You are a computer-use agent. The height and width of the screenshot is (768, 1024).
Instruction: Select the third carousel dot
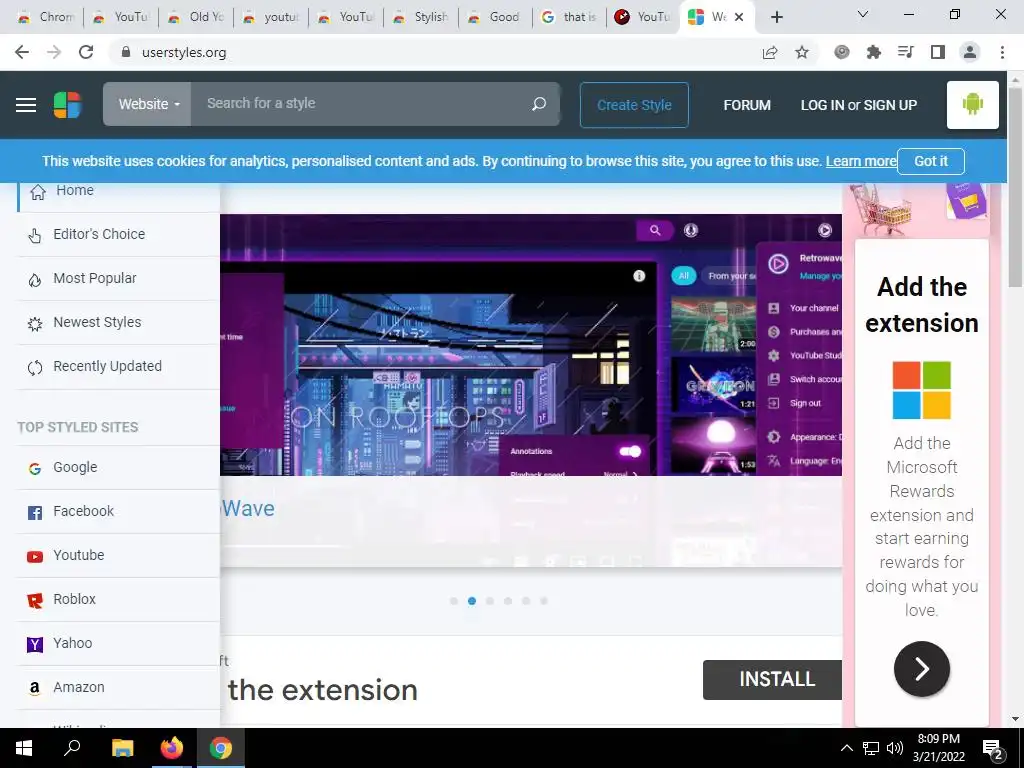[490, 601]
